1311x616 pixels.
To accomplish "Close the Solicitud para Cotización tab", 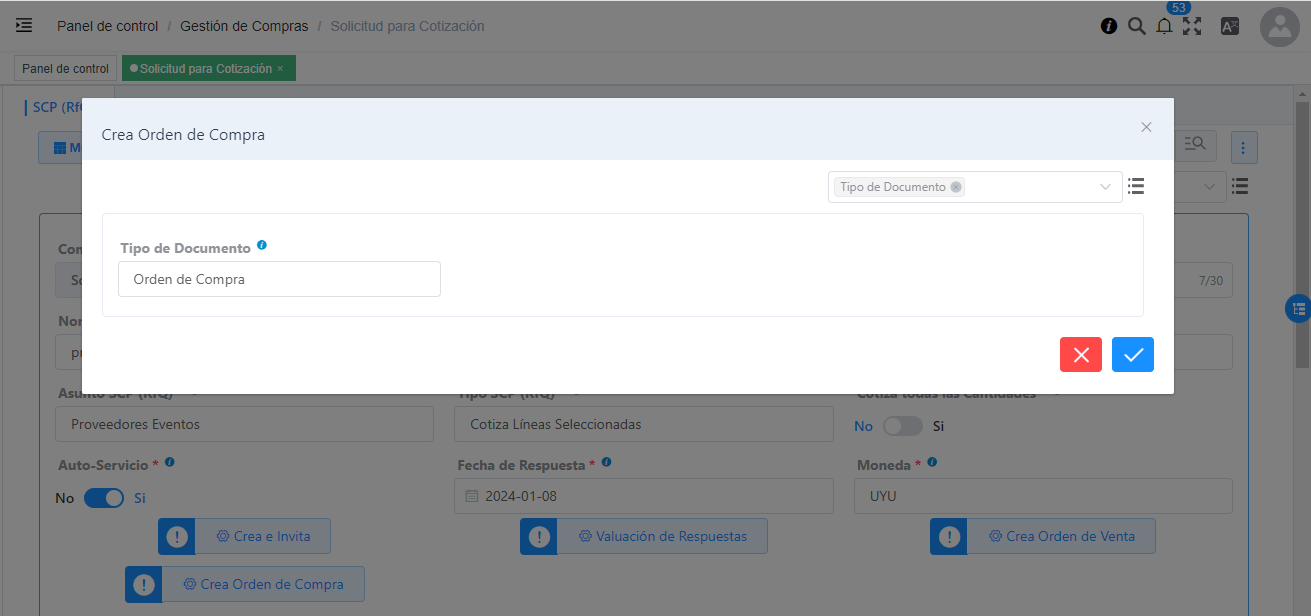I will pos(280,69).
